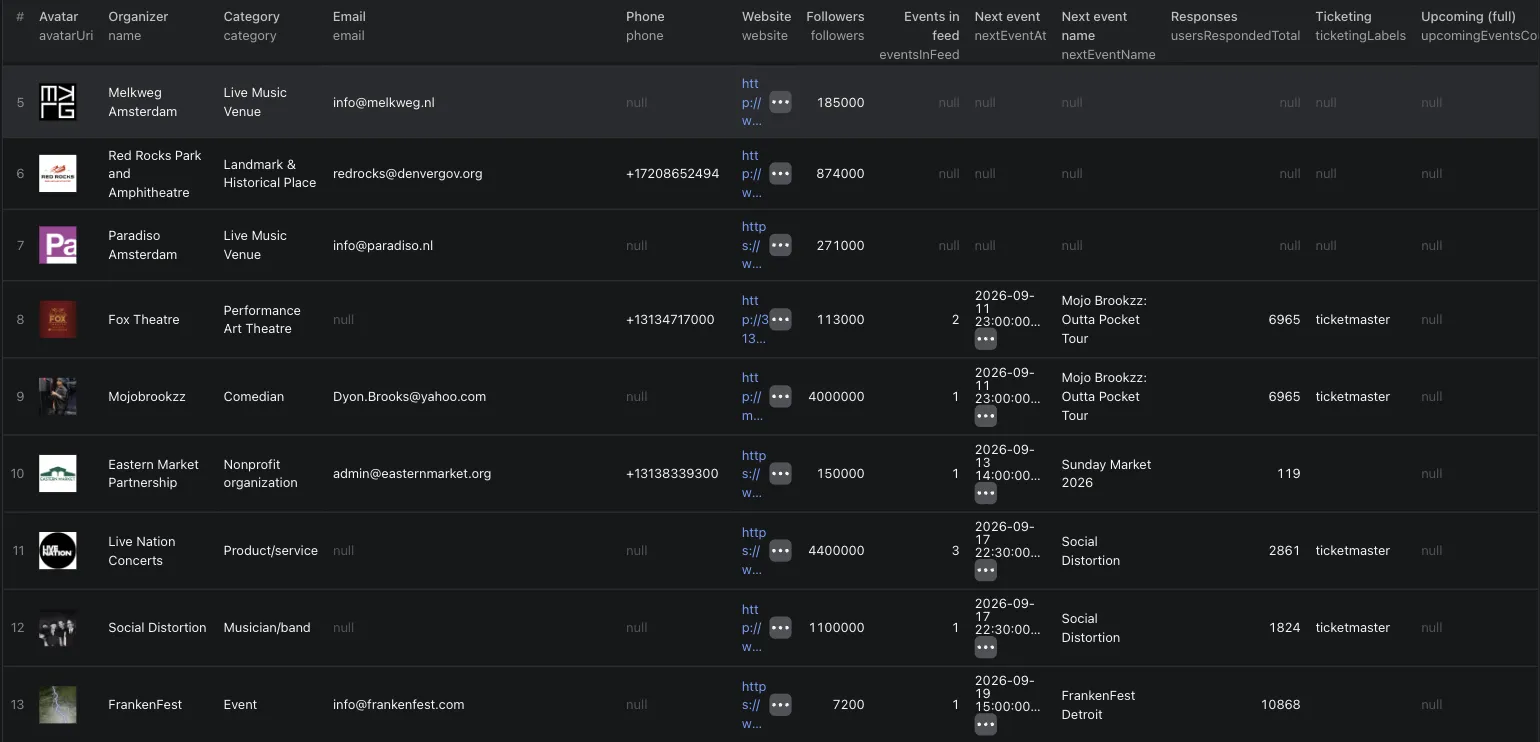This screenshot has width=1540, height=742.
Task: Select email info@paradiso.nl
Action: tap(383, 245)
